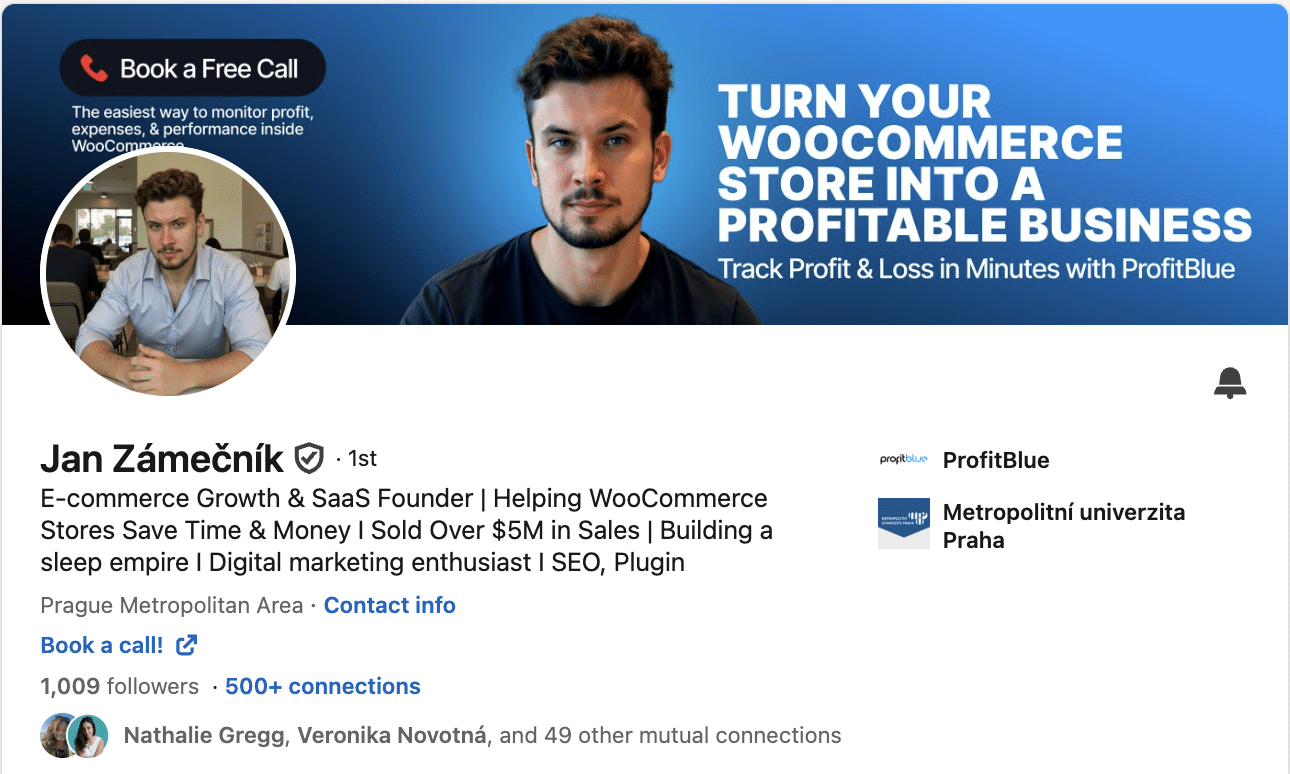Click the ProfitBlue company name
The height and width of the screenshot is (774, 1290).
point(996,460)
